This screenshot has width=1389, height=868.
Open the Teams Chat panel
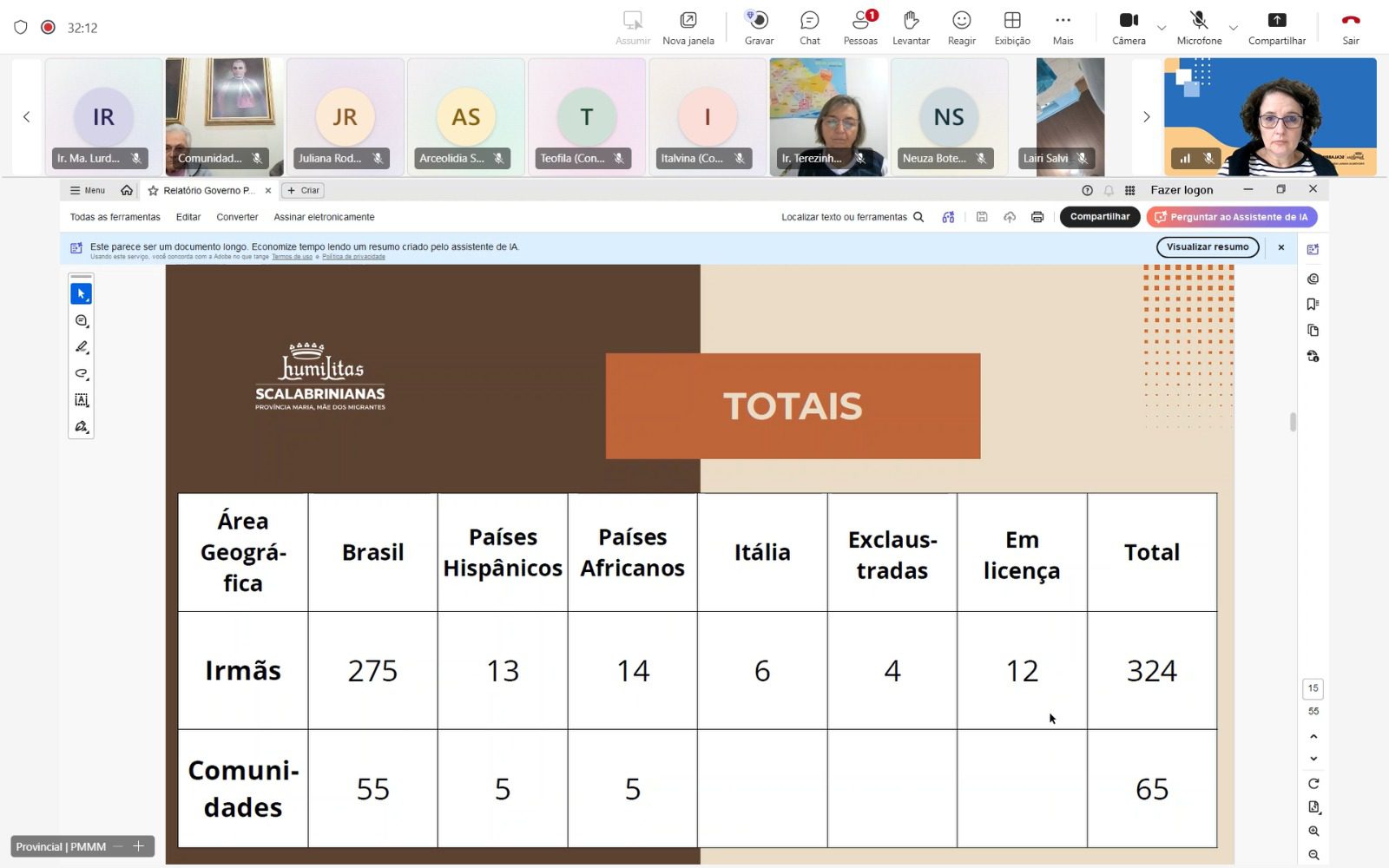coord(809,28)
